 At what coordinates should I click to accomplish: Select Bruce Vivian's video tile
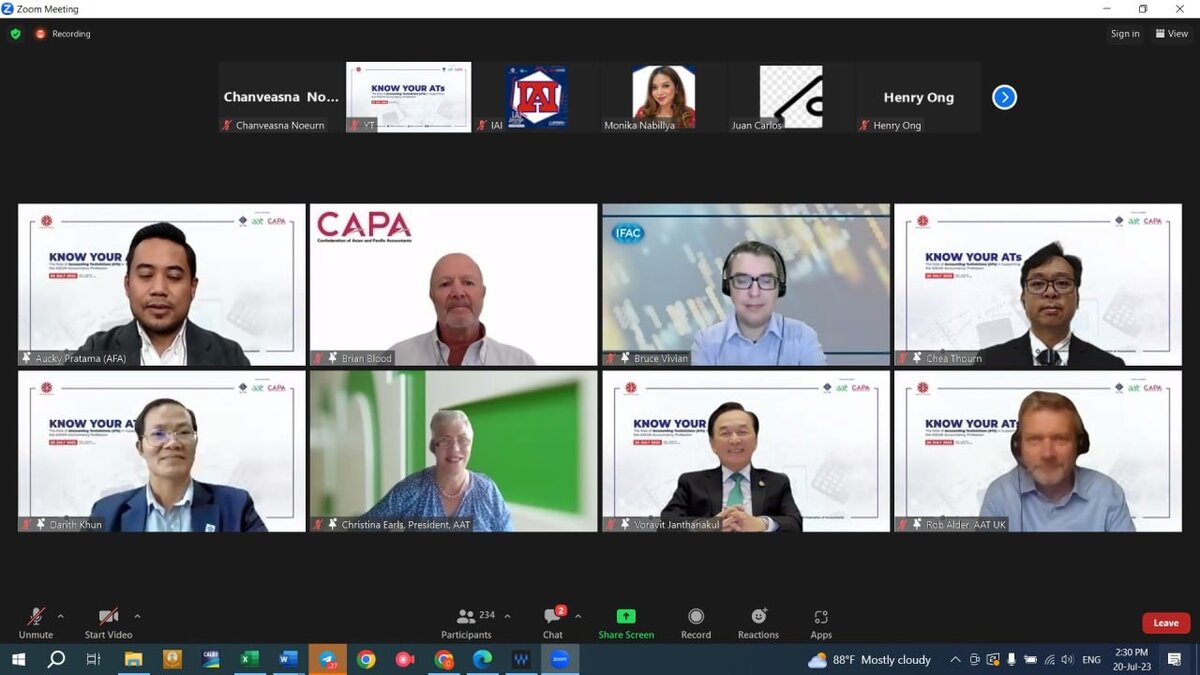[x=746, y=285]
